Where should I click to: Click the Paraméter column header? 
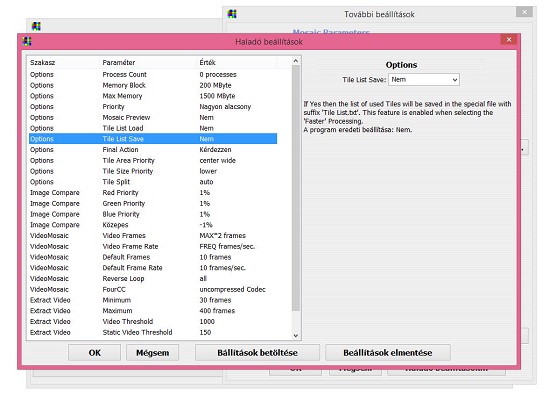point(148,62)
